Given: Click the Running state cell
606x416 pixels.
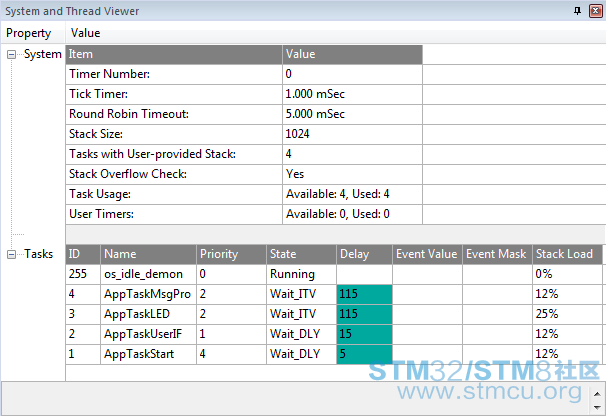Looking at the screenshot, I should [301, 274].
